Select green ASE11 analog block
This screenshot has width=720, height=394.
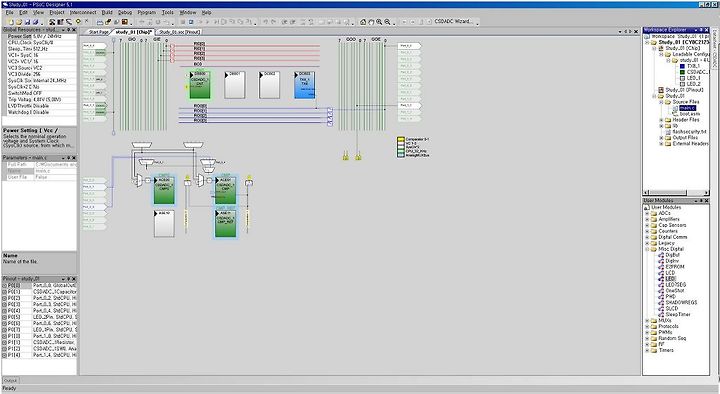[x=225, y=224]
